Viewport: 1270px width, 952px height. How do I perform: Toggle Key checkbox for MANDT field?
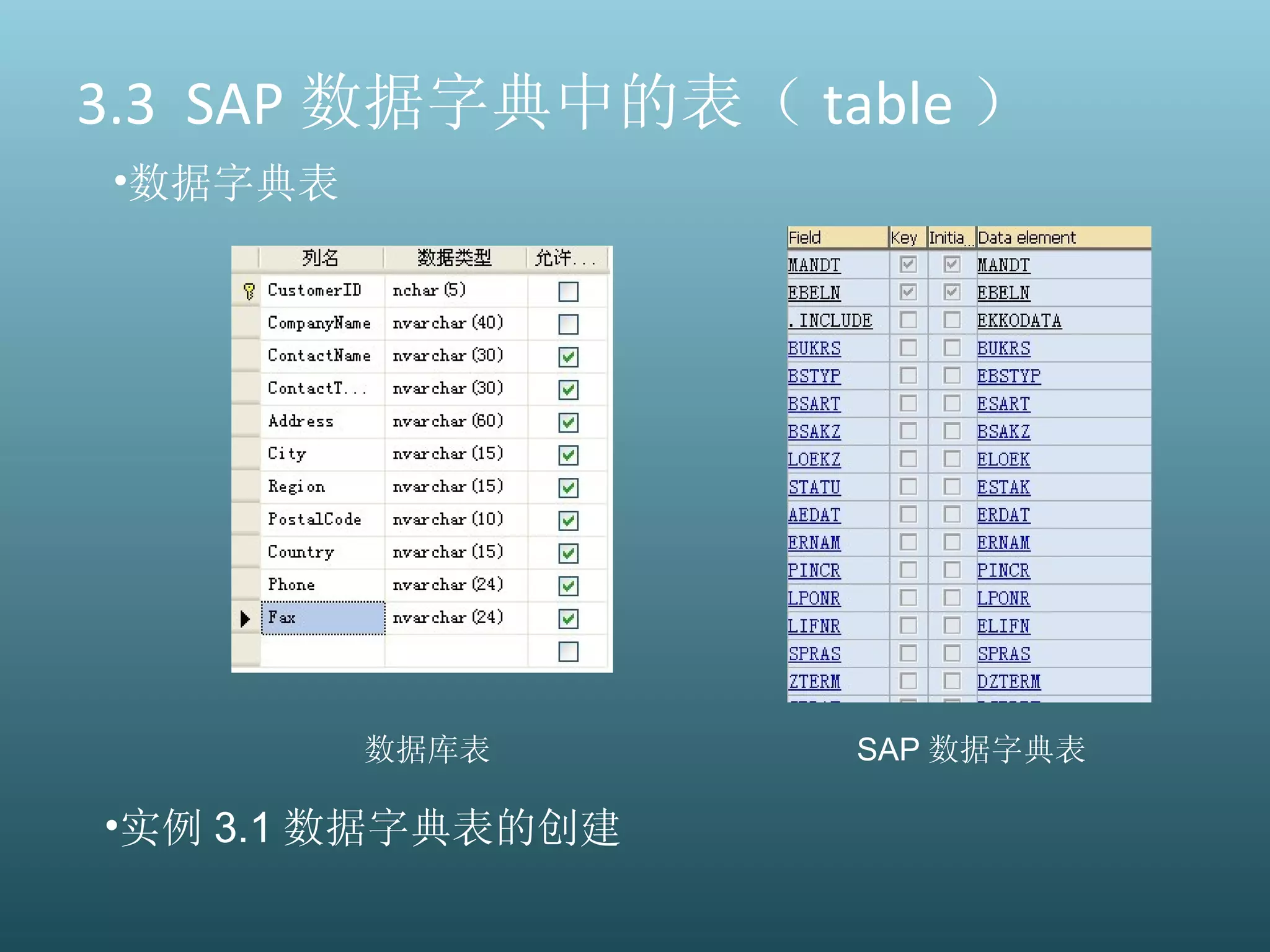908,265
